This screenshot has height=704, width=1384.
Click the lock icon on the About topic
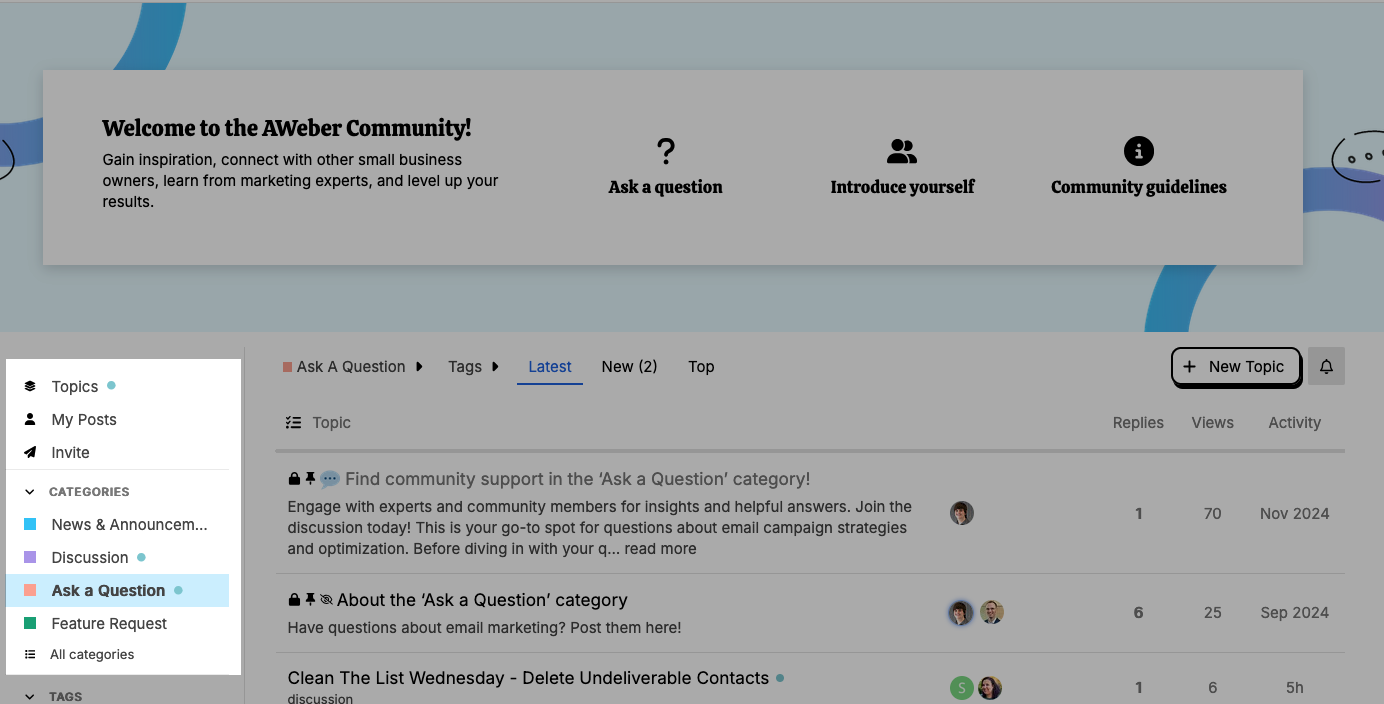[294, 600]
